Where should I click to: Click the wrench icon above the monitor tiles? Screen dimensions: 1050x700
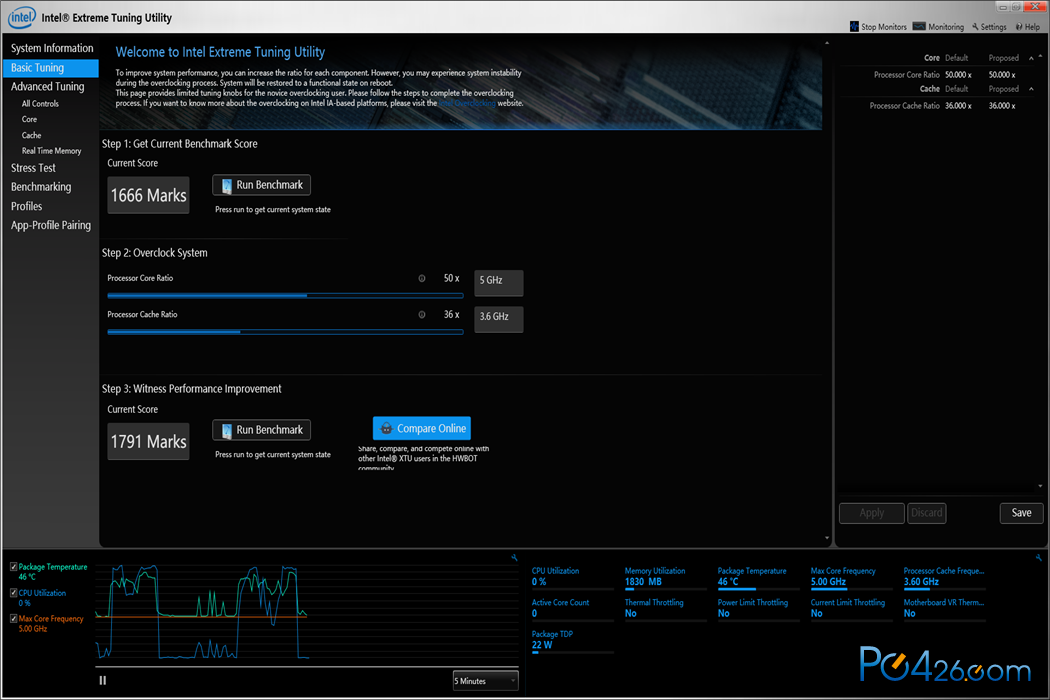tap(1038, 557)
